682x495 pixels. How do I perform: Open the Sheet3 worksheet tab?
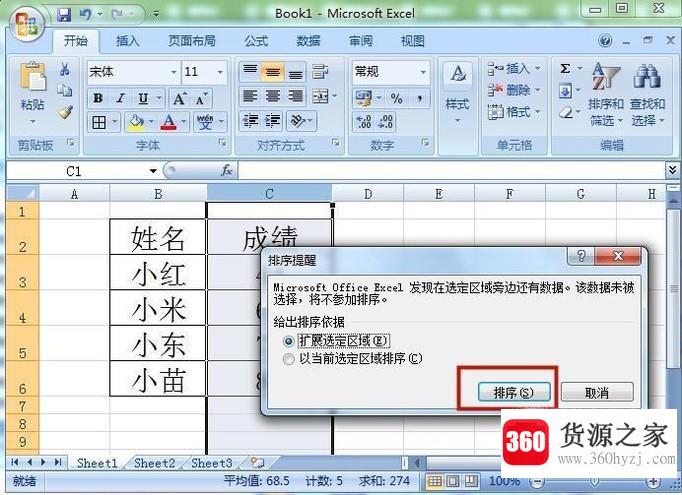[x=212, y=463]
